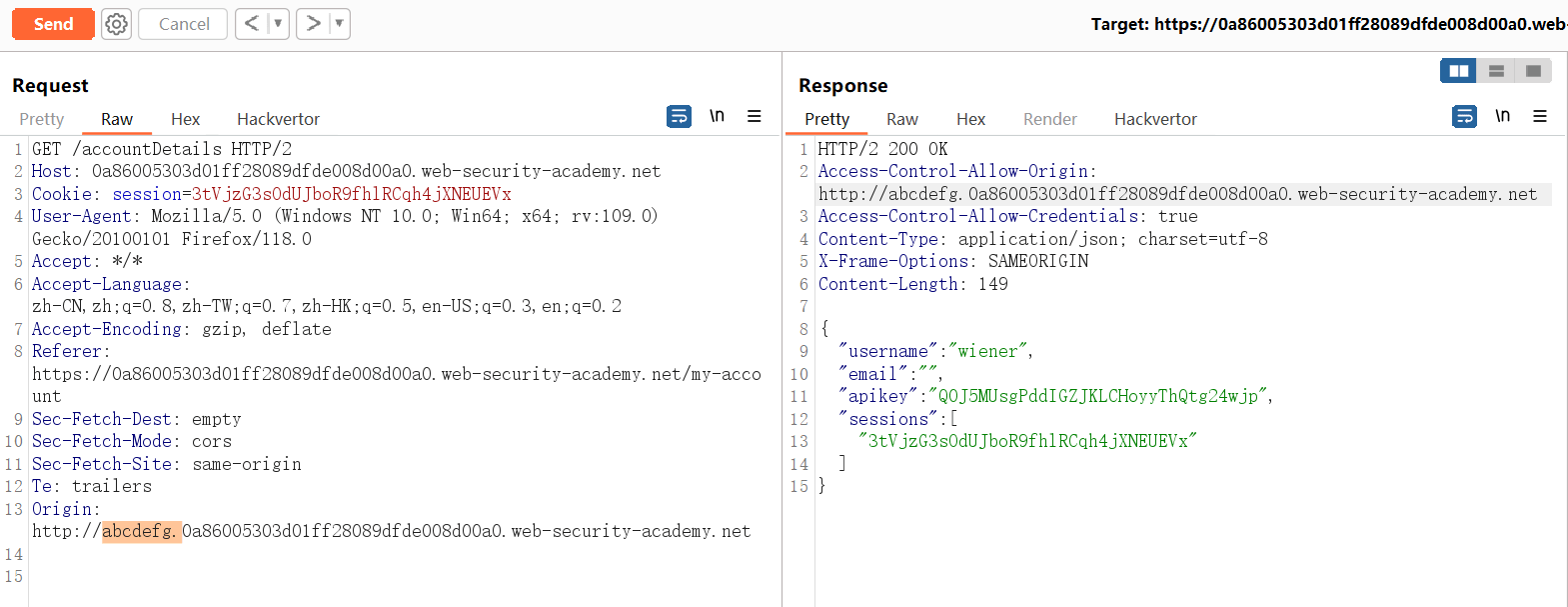The width and height of the screenshot is (1568, 607).
Task: Open the Response panel hamburger options menu
Action: [x=1540, y=117]
